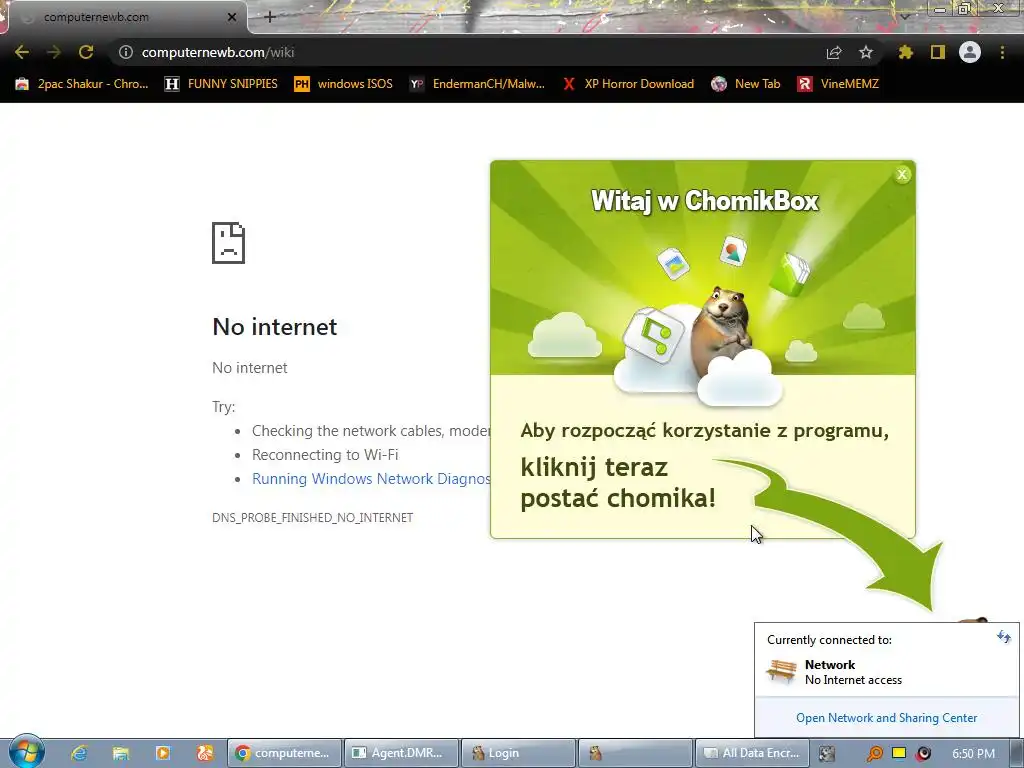This screenshot has height=768, width=1024.
Task: Click the 'Reconnecting to Wi-Fi' suggestion text
Action: click(325, 455)
